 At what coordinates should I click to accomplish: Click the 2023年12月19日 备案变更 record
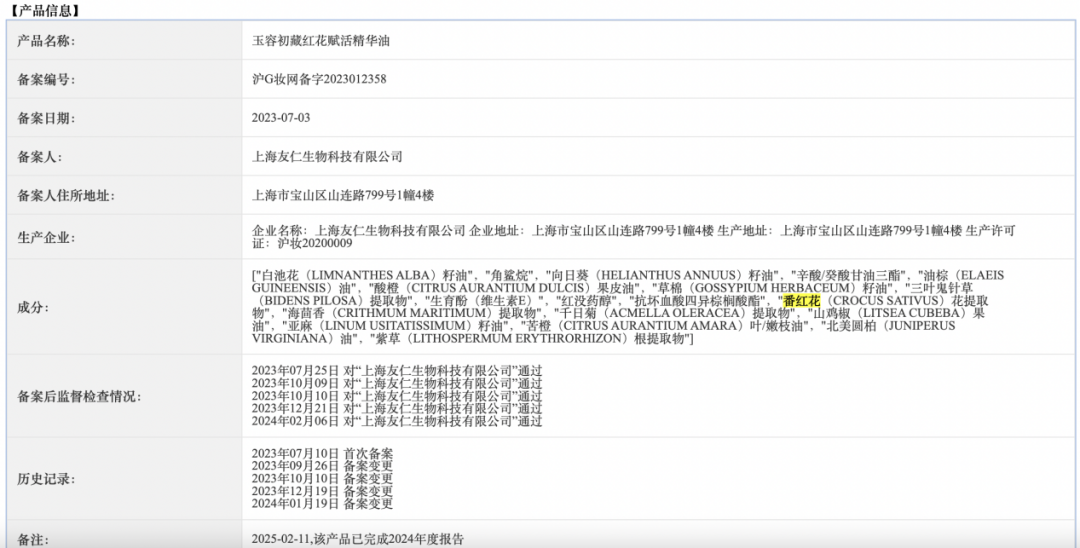(x=322, y=492)
